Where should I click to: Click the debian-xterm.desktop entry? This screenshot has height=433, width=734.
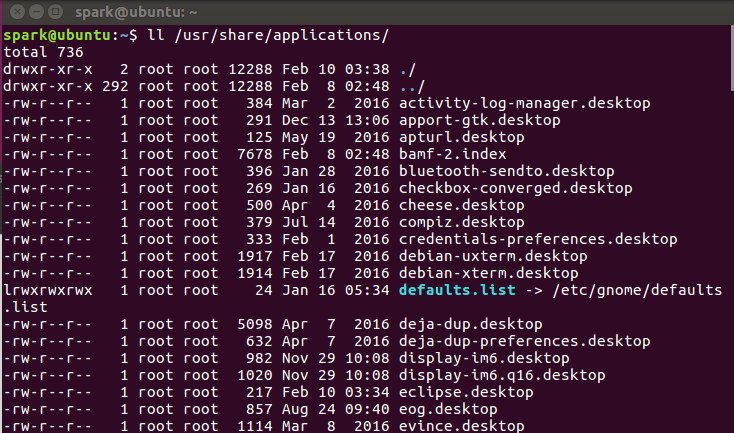tap(488, 273)
